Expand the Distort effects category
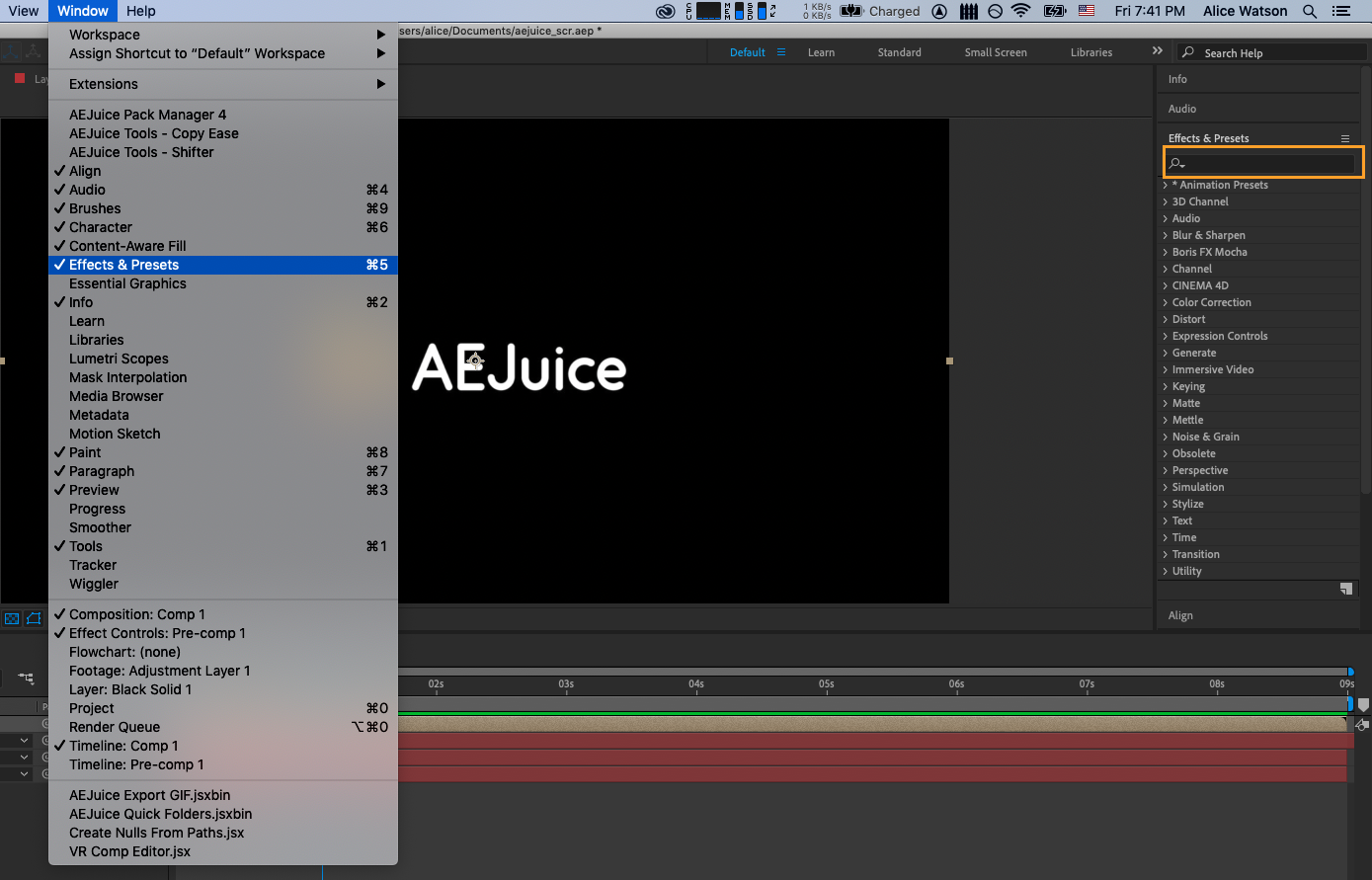The width and height of the screenshot is (1372, 880). pyautogui.click(x=1166, y=319)
